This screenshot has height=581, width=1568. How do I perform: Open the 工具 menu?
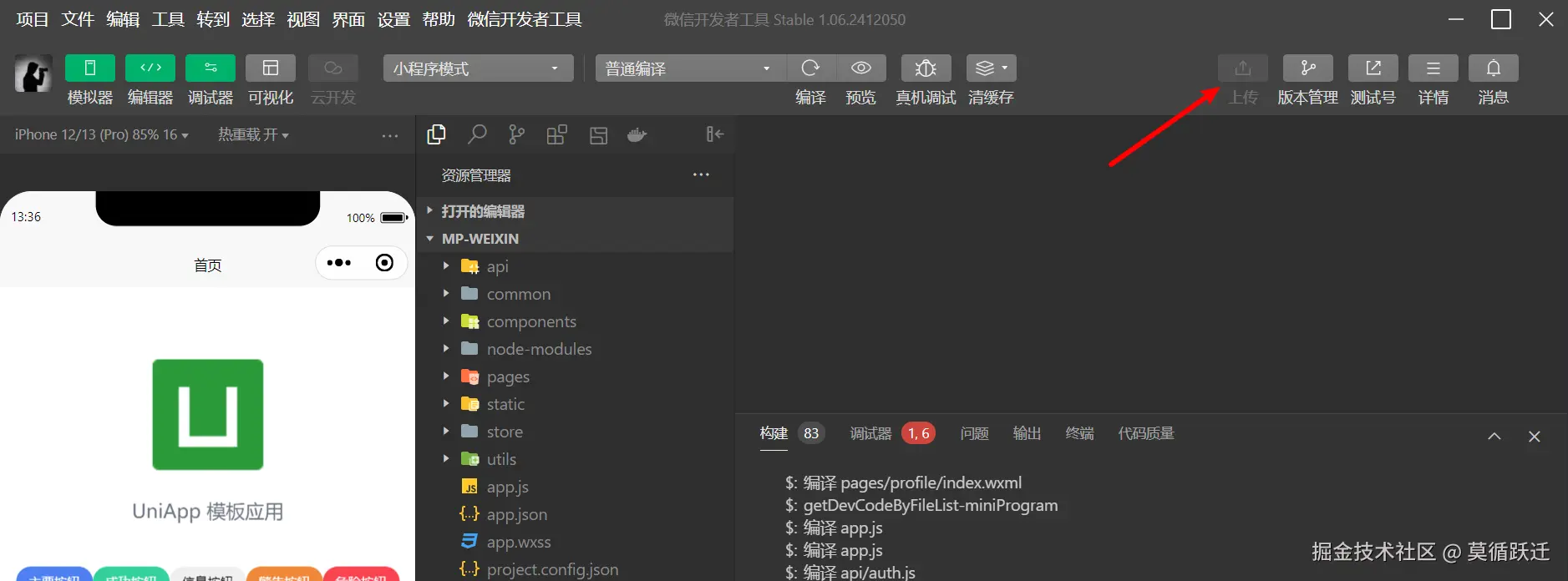tap(168, 19)
